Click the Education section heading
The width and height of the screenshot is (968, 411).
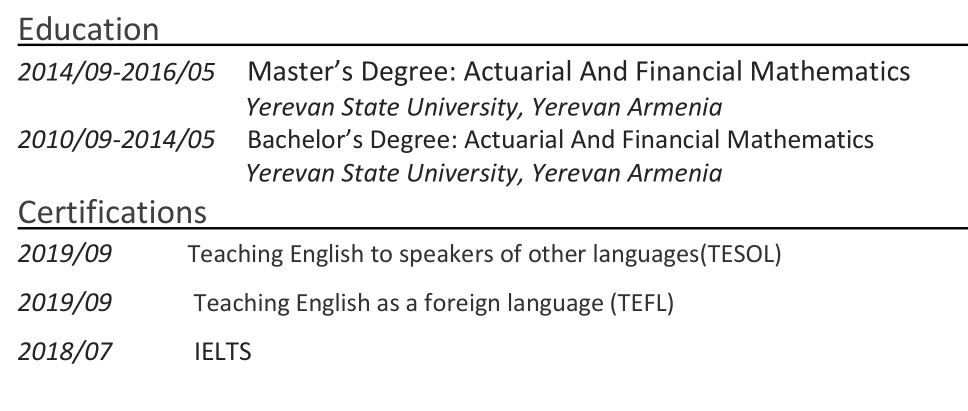pos(89,28)
